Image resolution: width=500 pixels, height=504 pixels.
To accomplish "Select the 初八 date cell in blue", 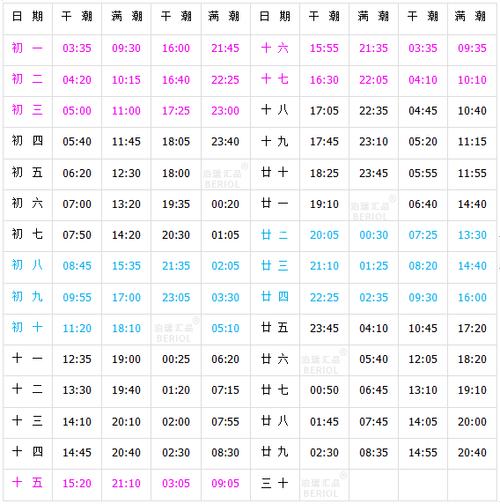I will [x=27, y=265].
